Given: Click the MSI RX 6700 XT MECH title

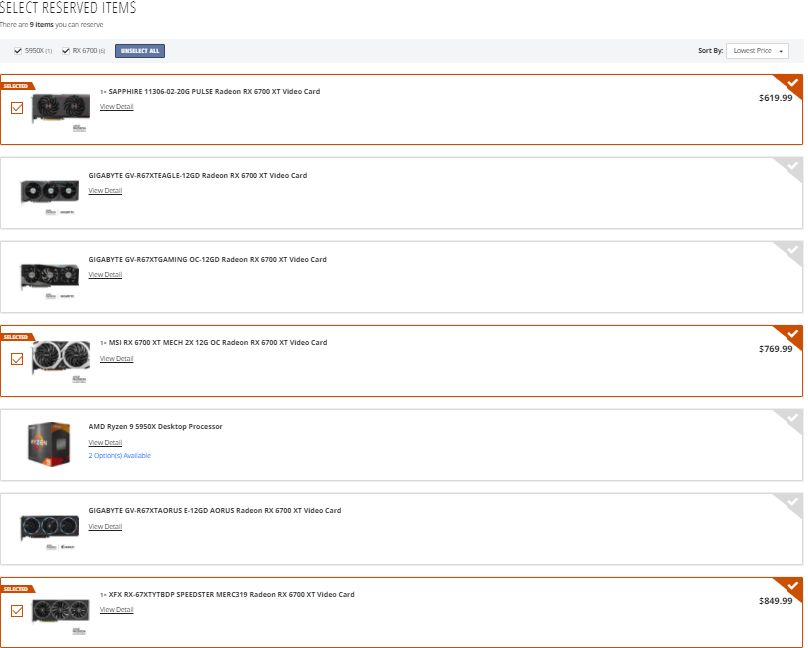Looking at the screenshot, I should click(217, 343).
